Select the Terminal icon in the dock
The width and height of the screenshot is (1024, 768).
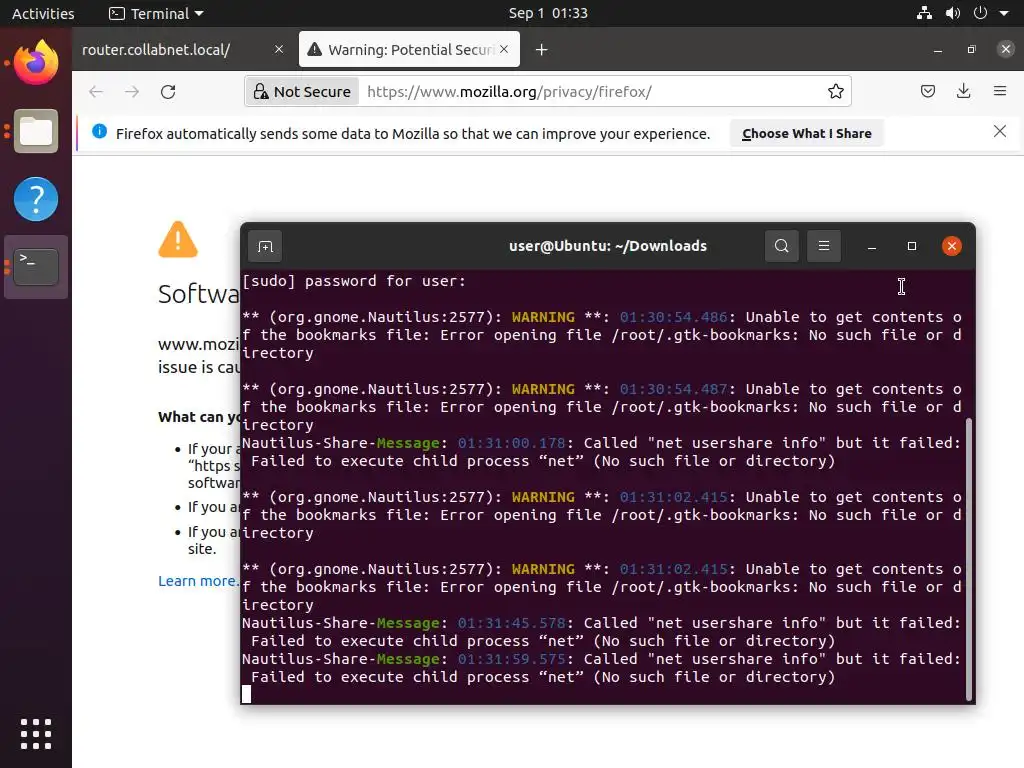(36, 266)
